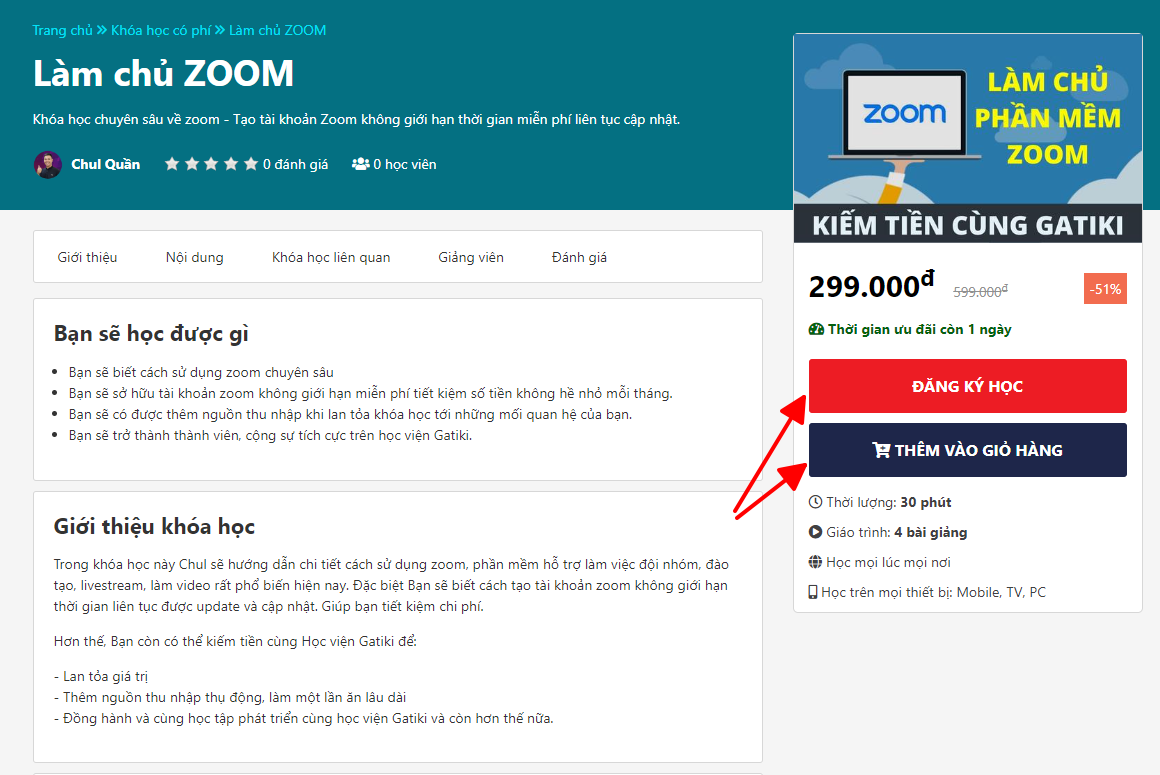Screen dimensions: 1160x775
Task: Click the clock icon next to Thời lượng
Action: point(815,502)
